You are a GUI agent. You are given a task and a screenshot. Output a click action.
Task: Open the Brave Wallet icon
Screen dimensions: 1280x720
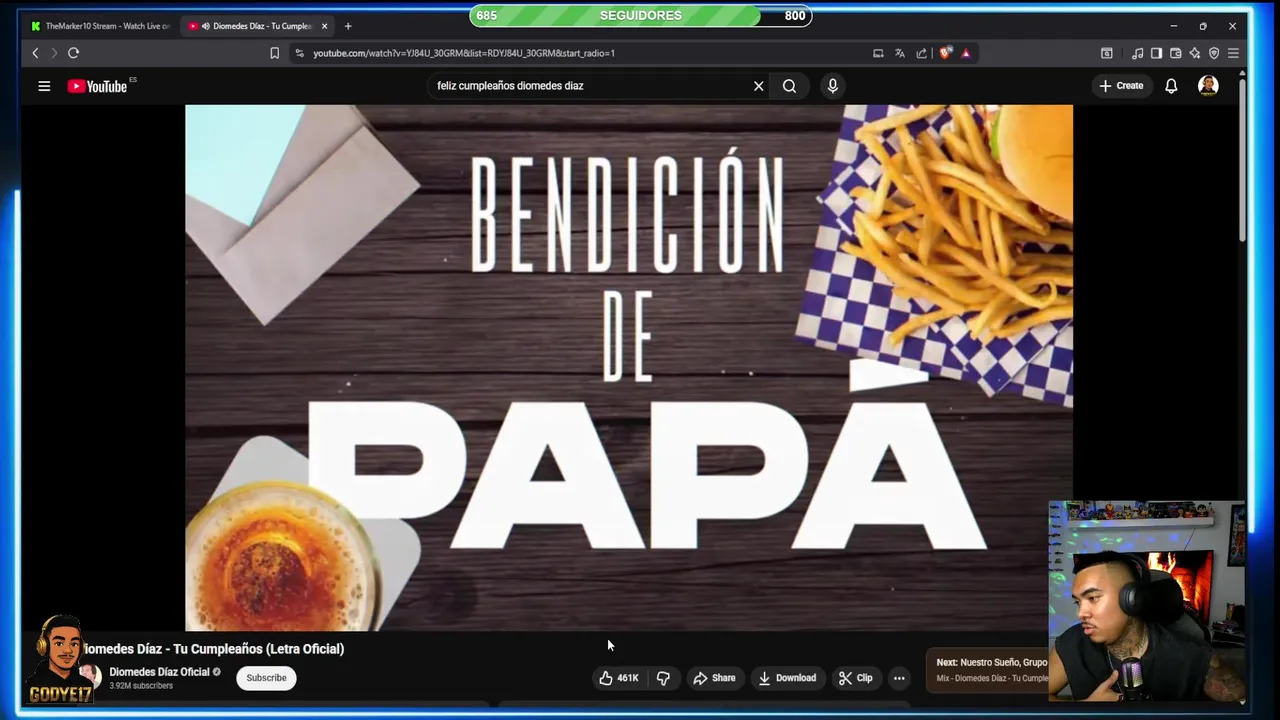(x=1175, y=53)
